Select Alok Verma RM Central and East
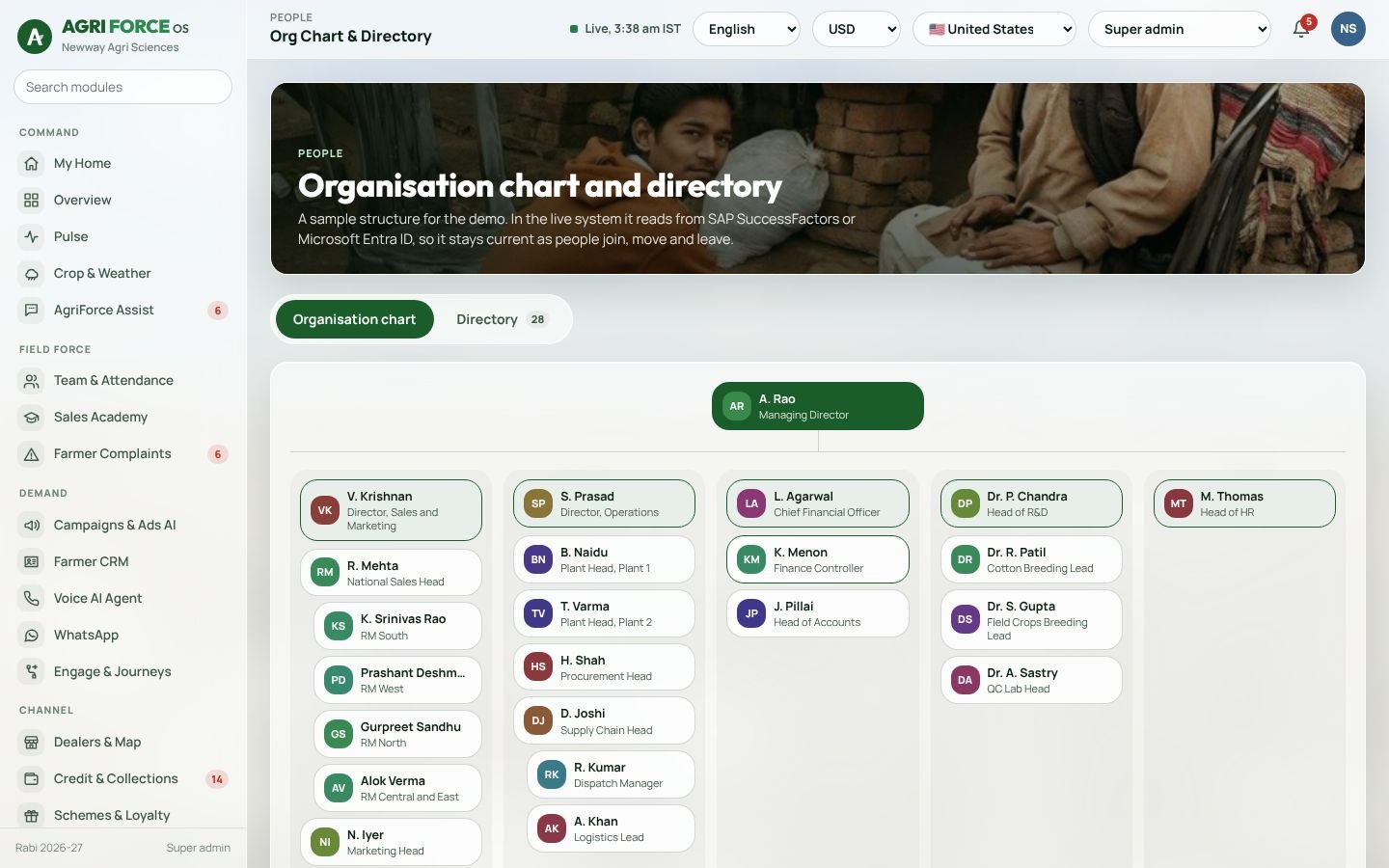1389x868 pixels. 397,788
